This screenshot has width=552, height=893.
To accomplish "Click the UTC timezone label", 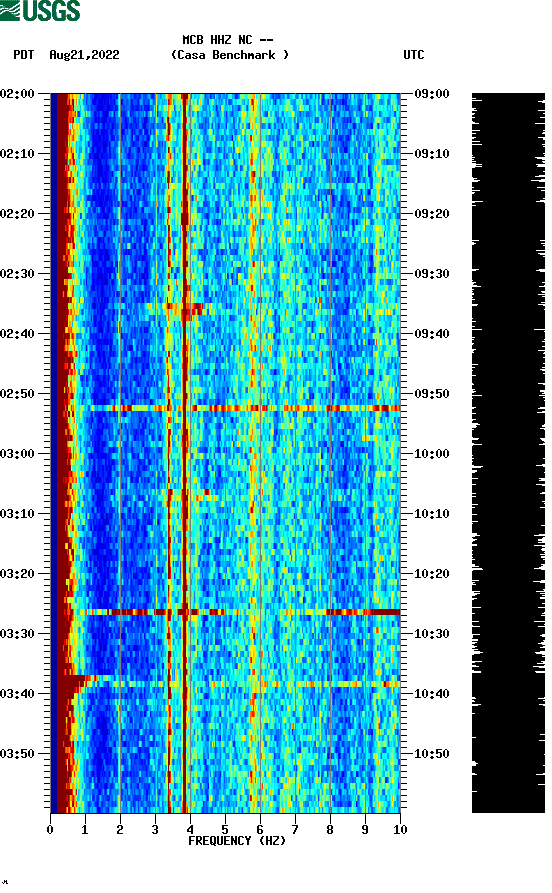I will pyautogui.click(x=414, y=55).
